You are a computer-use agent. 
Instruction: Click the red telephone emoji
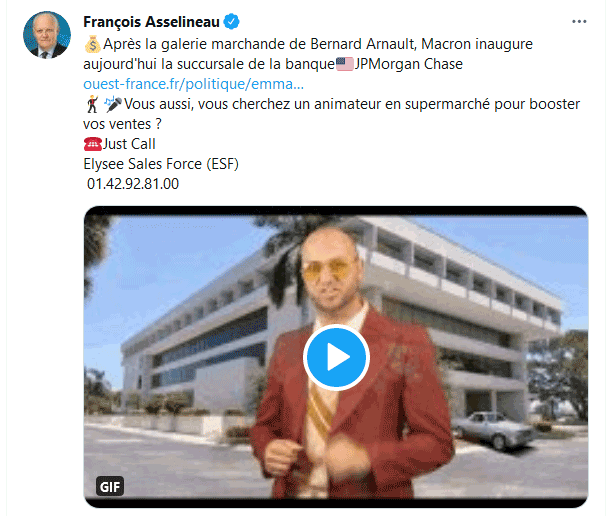(x=93, y=144)
